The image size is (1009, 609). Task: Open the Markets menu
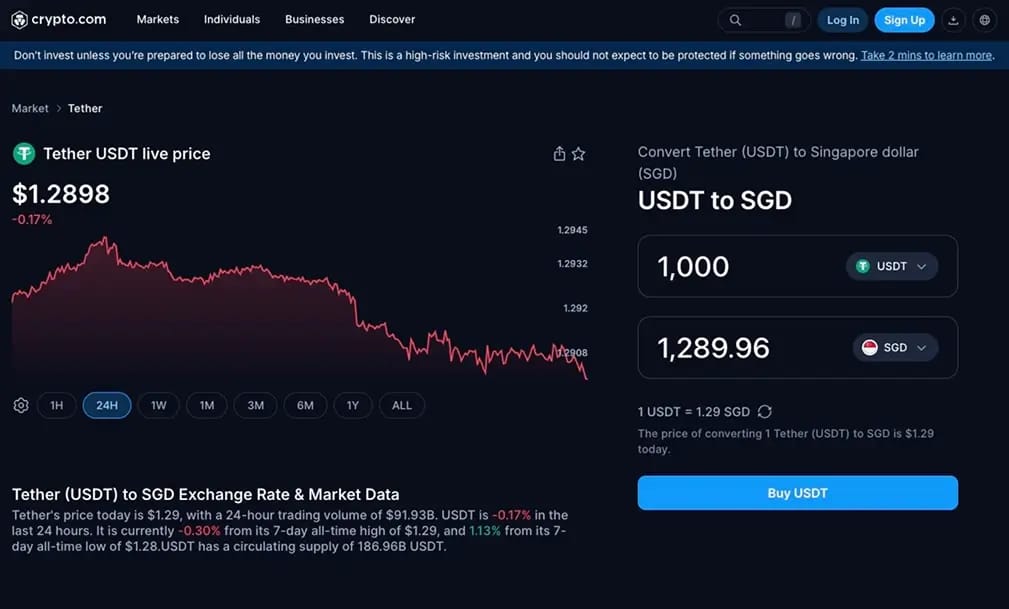158,20
